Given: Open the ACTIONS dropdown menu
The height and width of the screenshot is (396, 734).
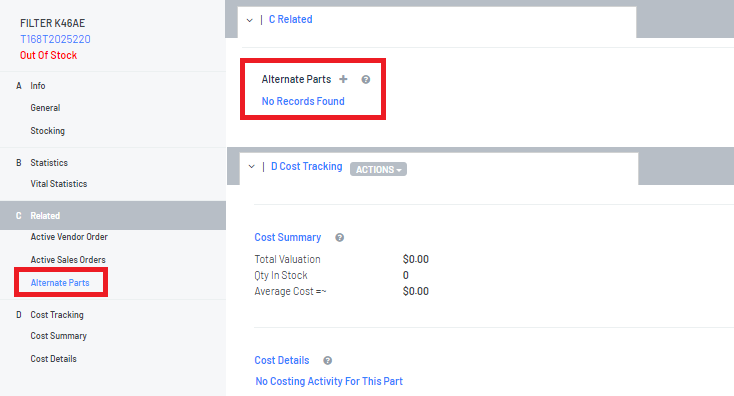Looking at the screenshot, I should tap(378, 169).
